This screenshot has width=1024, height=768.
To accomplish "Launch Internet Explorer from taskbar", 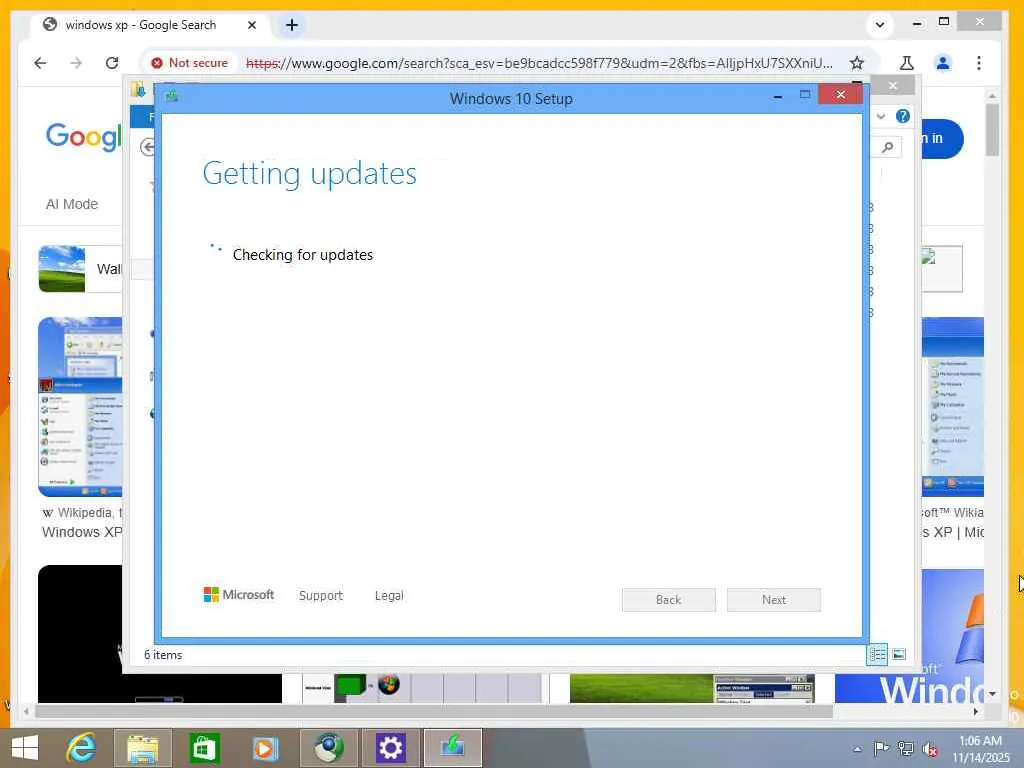I will pos(82,747).
